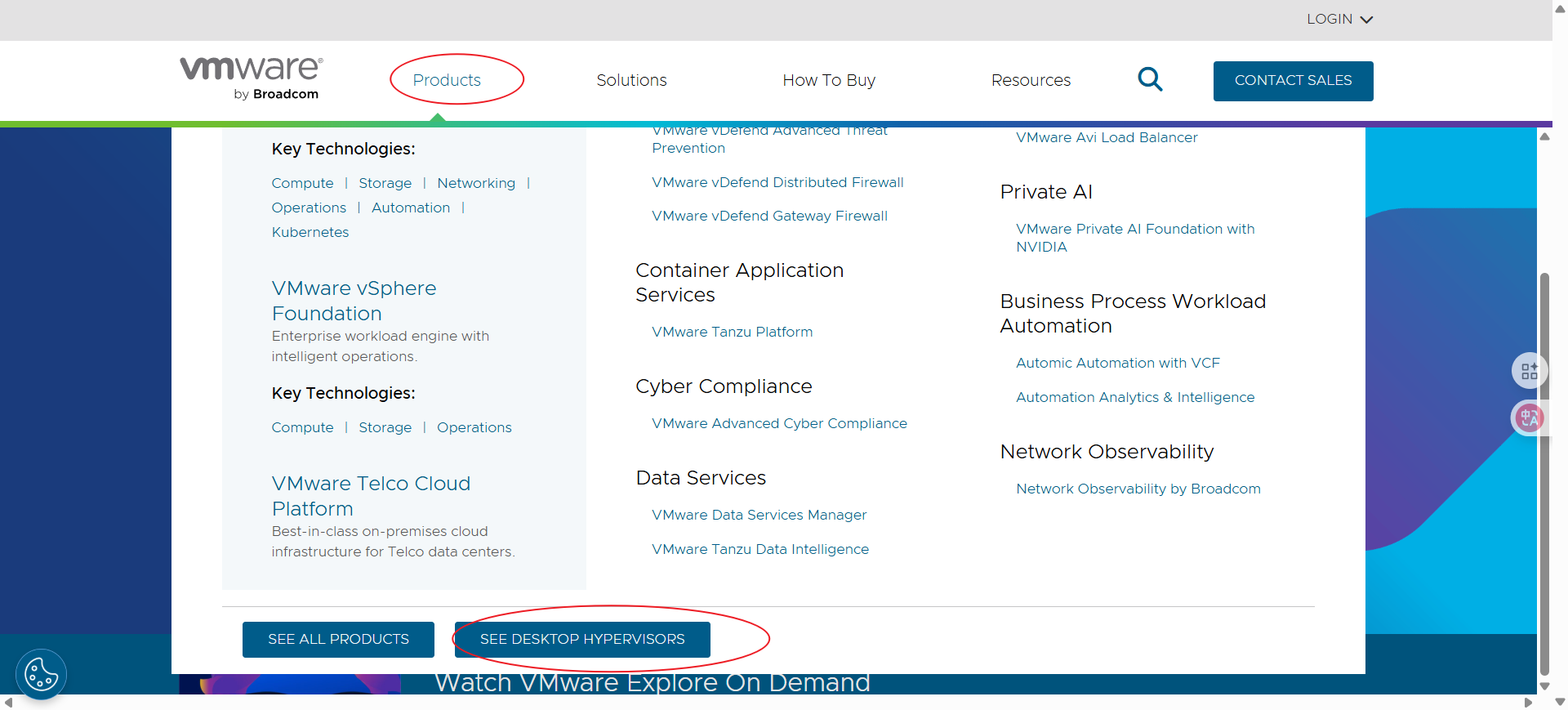The height and width of the screenshot is (710, 1568).
Task: Select the Networking key technology link
Action: [x=476, y=183]
